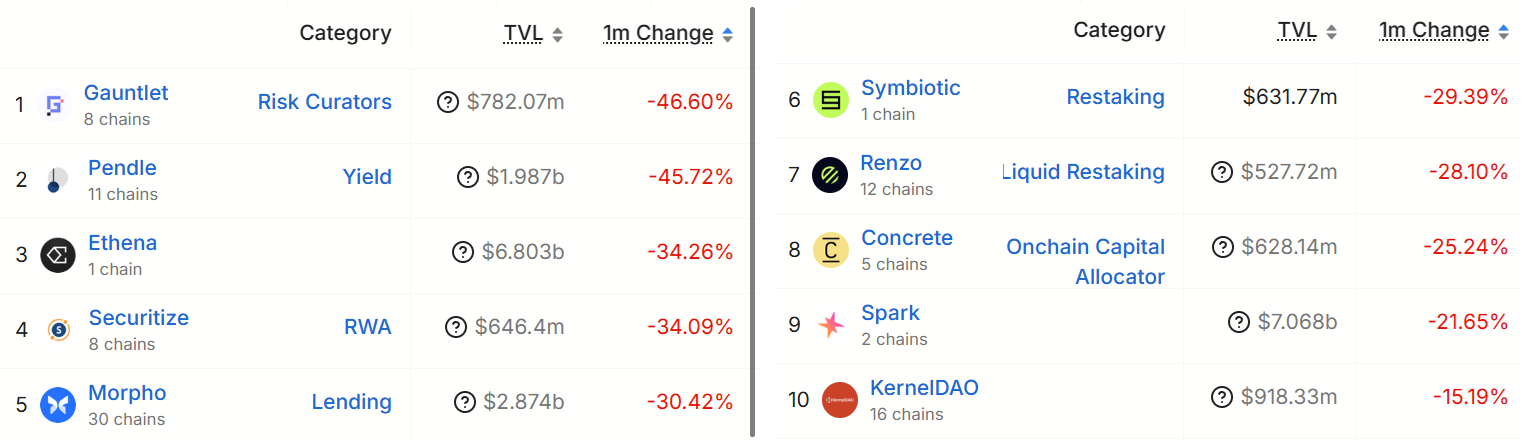
Task: Click the question mark beside Spark's TVL
Action: [1239, 322]
